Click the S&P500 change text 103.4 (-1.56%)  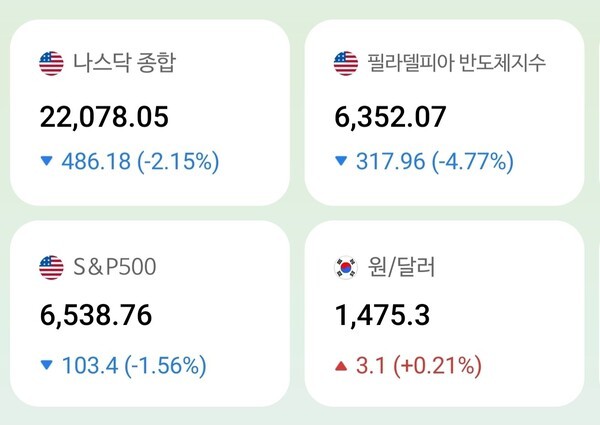(x=134, y=366)
